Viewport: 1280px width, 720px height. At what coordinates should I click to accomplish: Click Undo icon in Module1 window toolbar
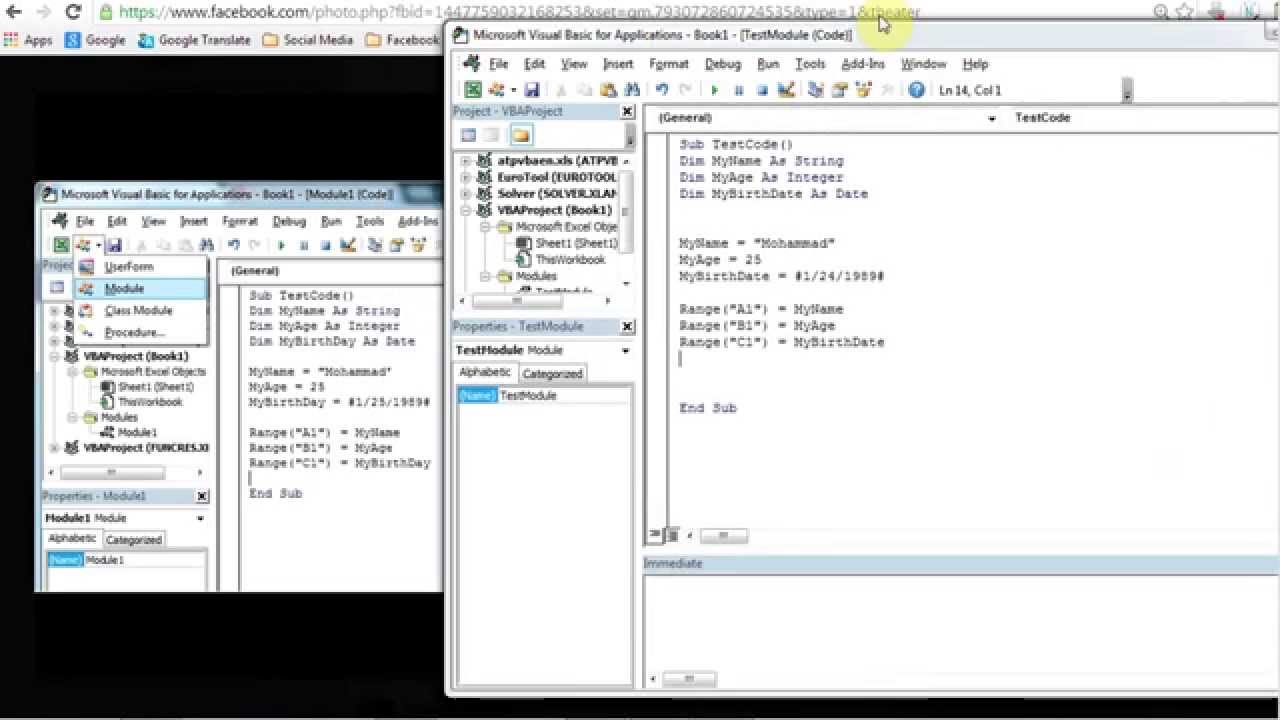(234, 245)
